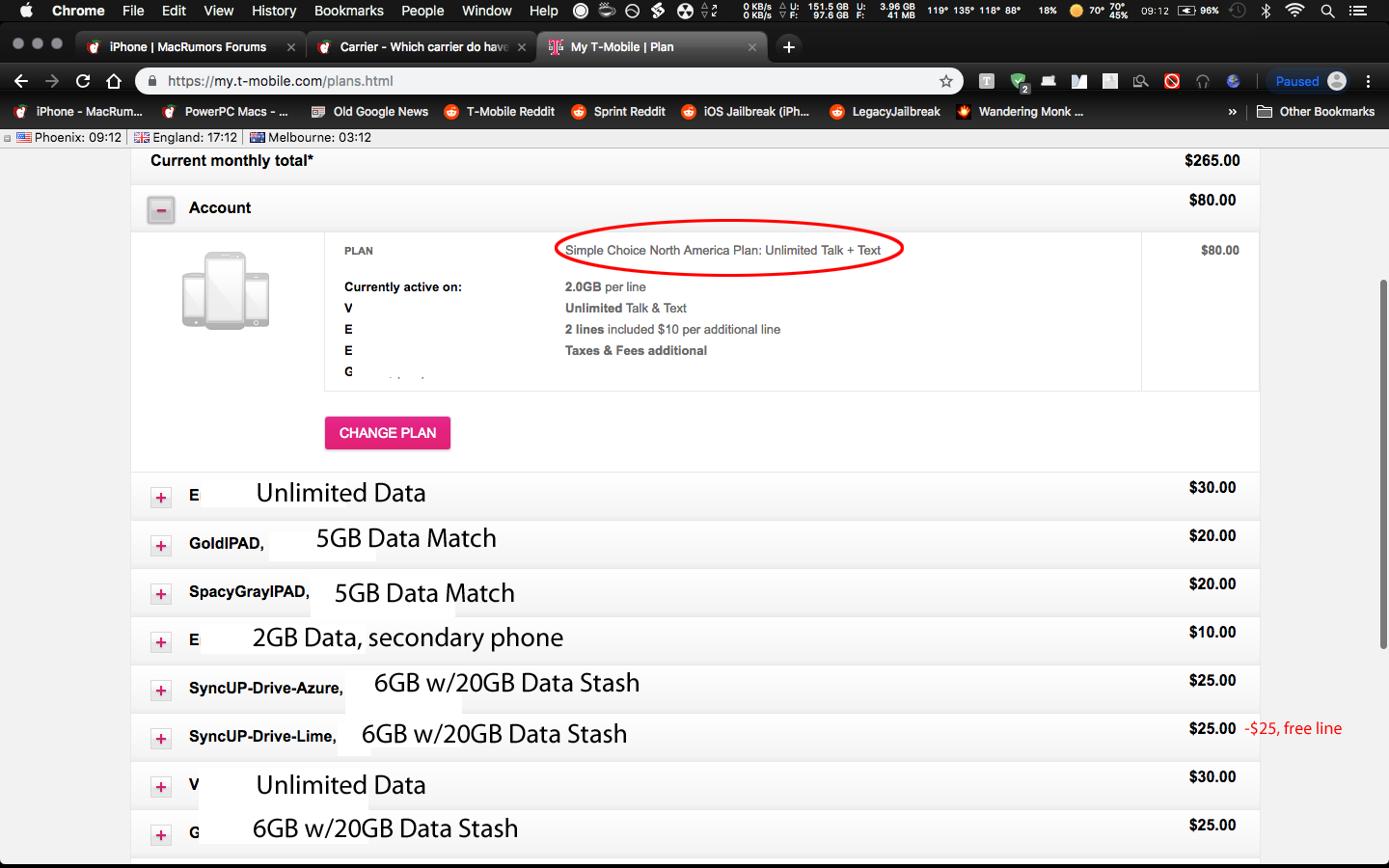Open the History menu
The height and width of the screenshot is (868, 1389).
click(x=274, y=11)
